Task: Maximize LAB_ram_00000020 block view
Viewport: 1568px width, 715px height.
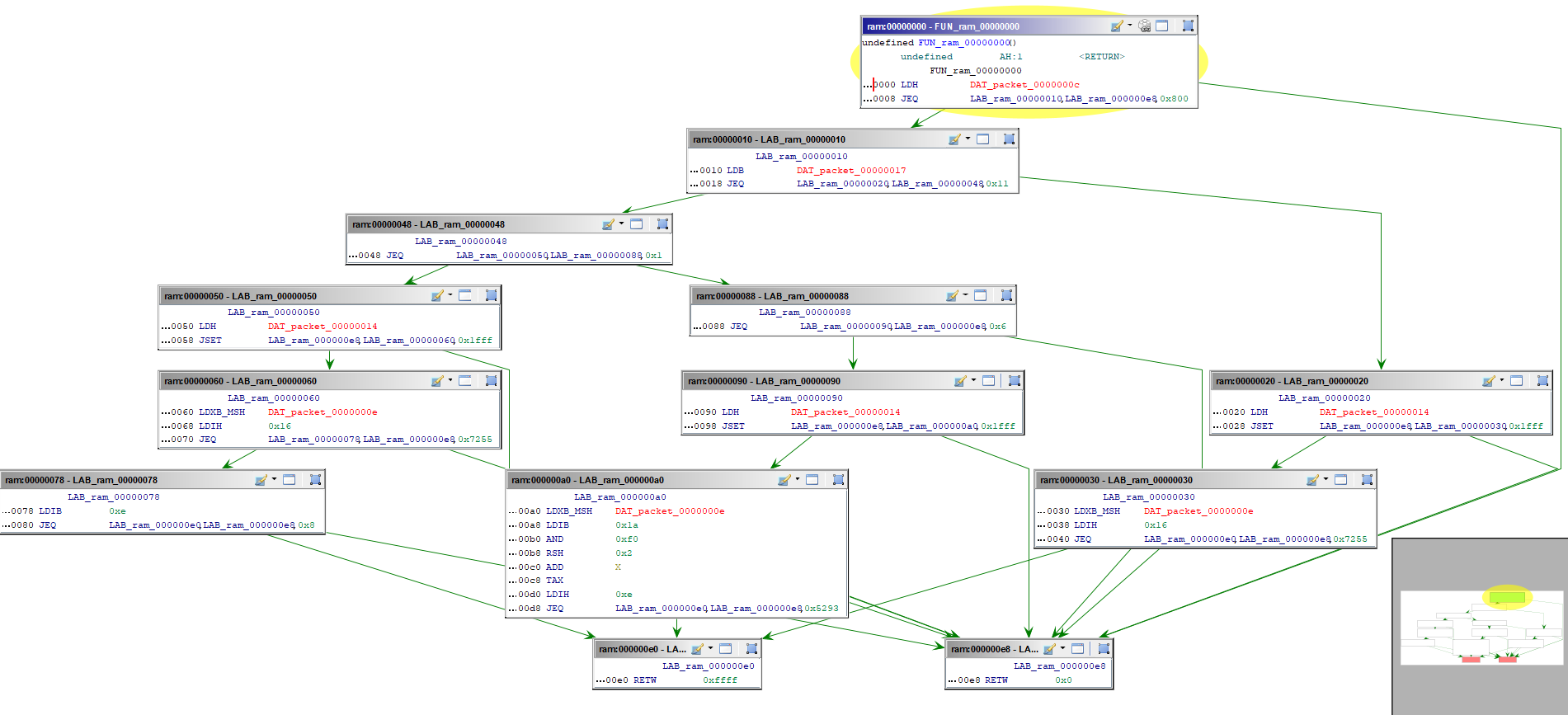Action: coord(1517,381)
